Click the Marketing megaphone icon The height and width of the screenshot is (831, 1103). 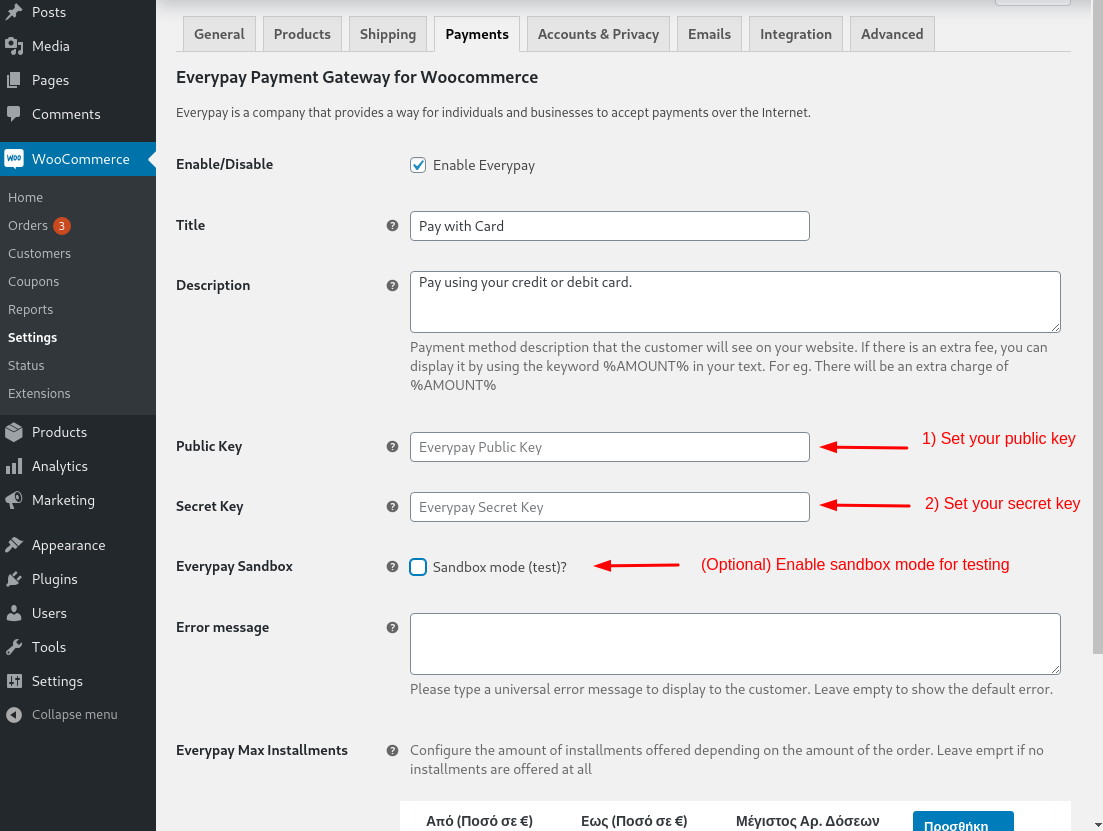[x=14, y=500]
